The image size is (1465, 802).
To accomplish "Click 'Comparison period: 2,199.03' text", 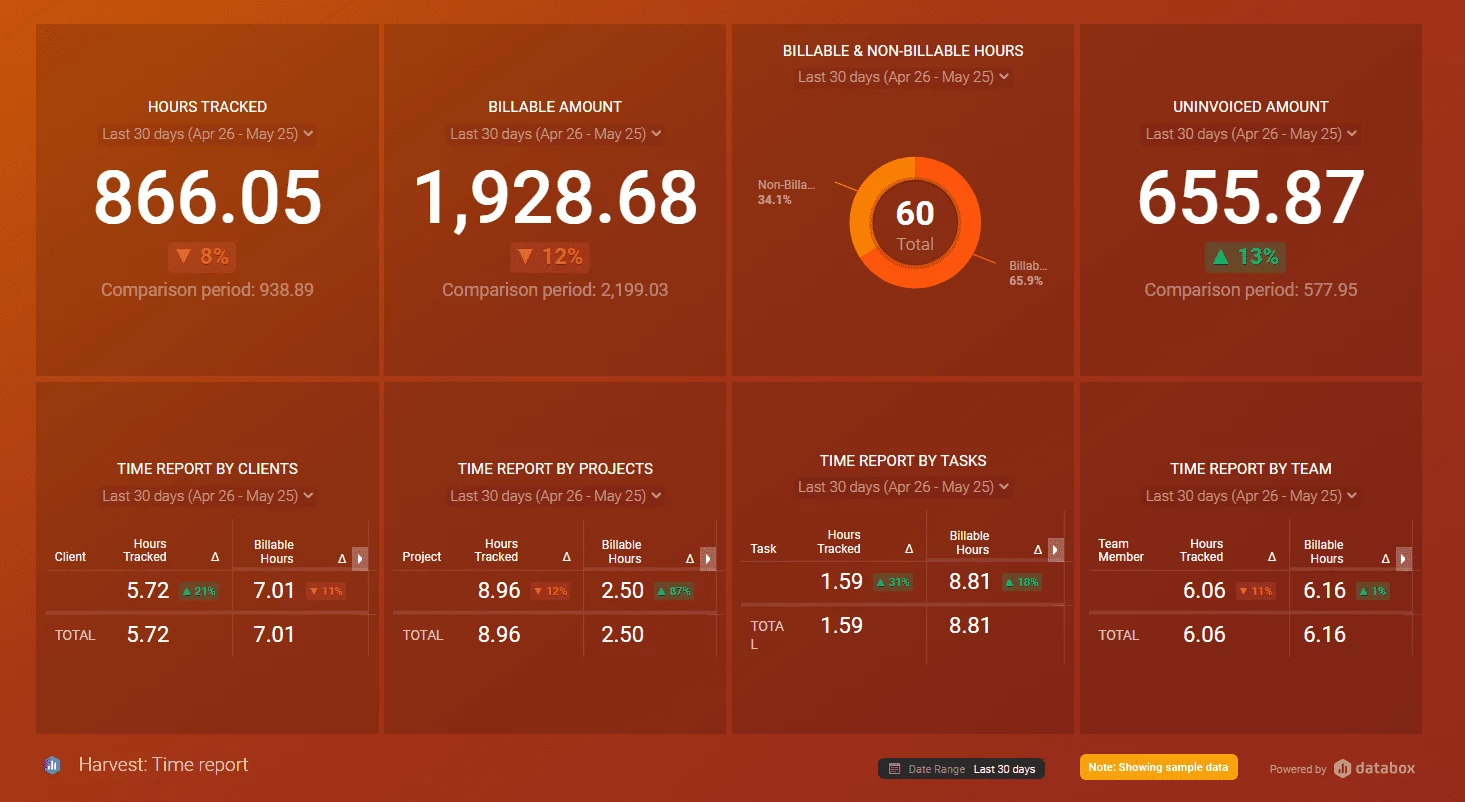I will click(555, 290).
